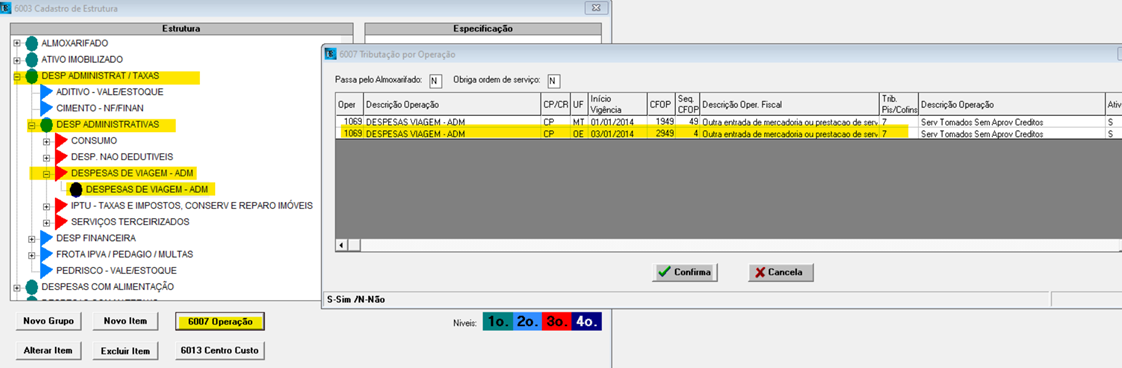Click the Excluir Item button

tap(125, 351)
